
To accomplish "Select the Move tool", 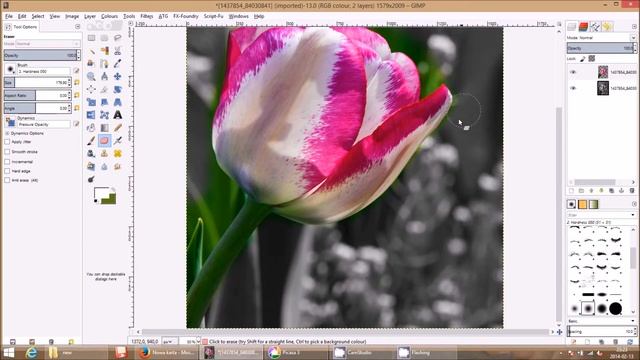I will pos(118,76).
